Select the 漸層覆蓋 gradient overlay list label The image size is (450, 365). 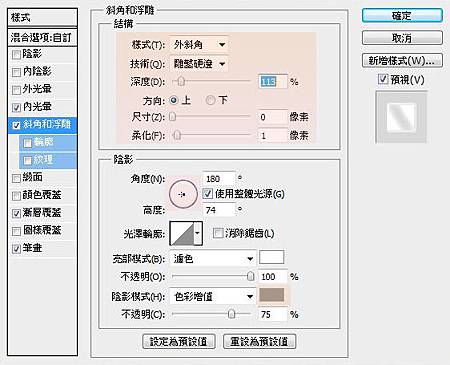tap(42, 213)
